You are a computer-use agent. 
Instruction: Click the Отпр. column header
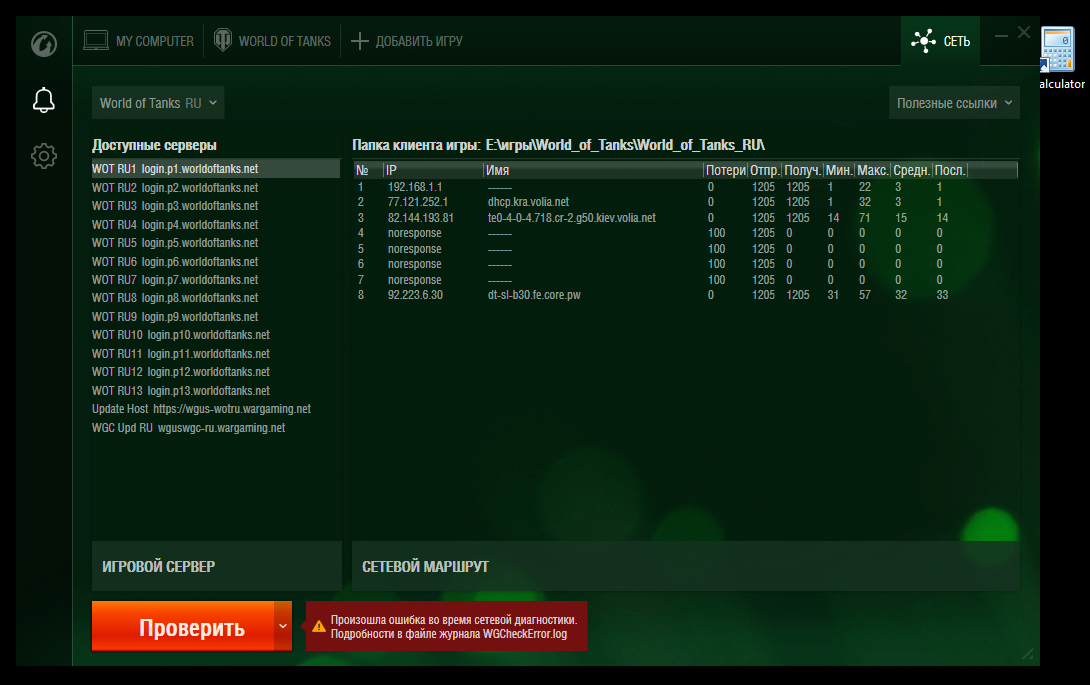[x=765, y=170]
